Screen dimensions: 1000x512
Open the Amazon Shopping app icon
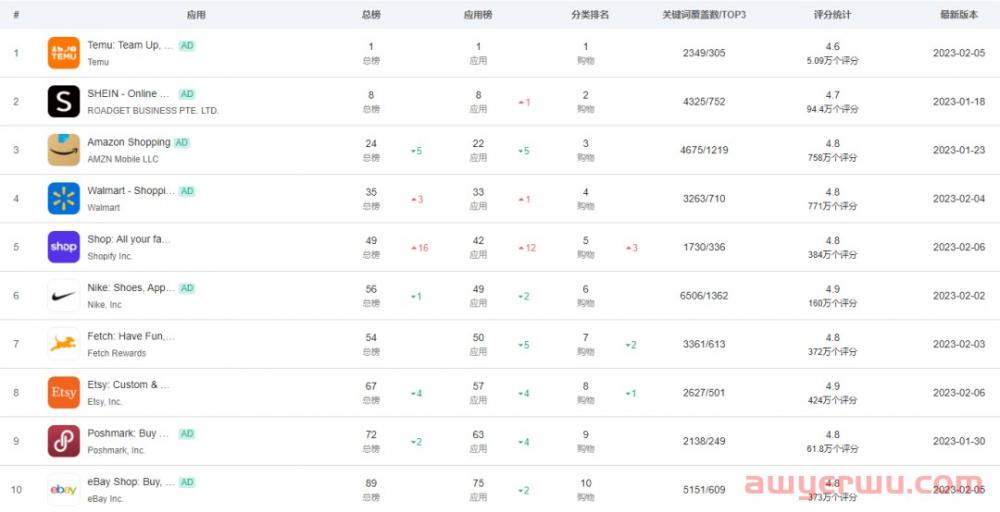pos(64,150)
